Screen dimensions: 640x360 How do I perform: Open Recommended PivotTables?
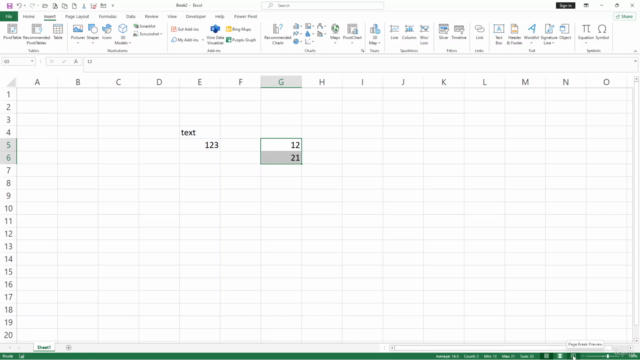click(36, 34)
